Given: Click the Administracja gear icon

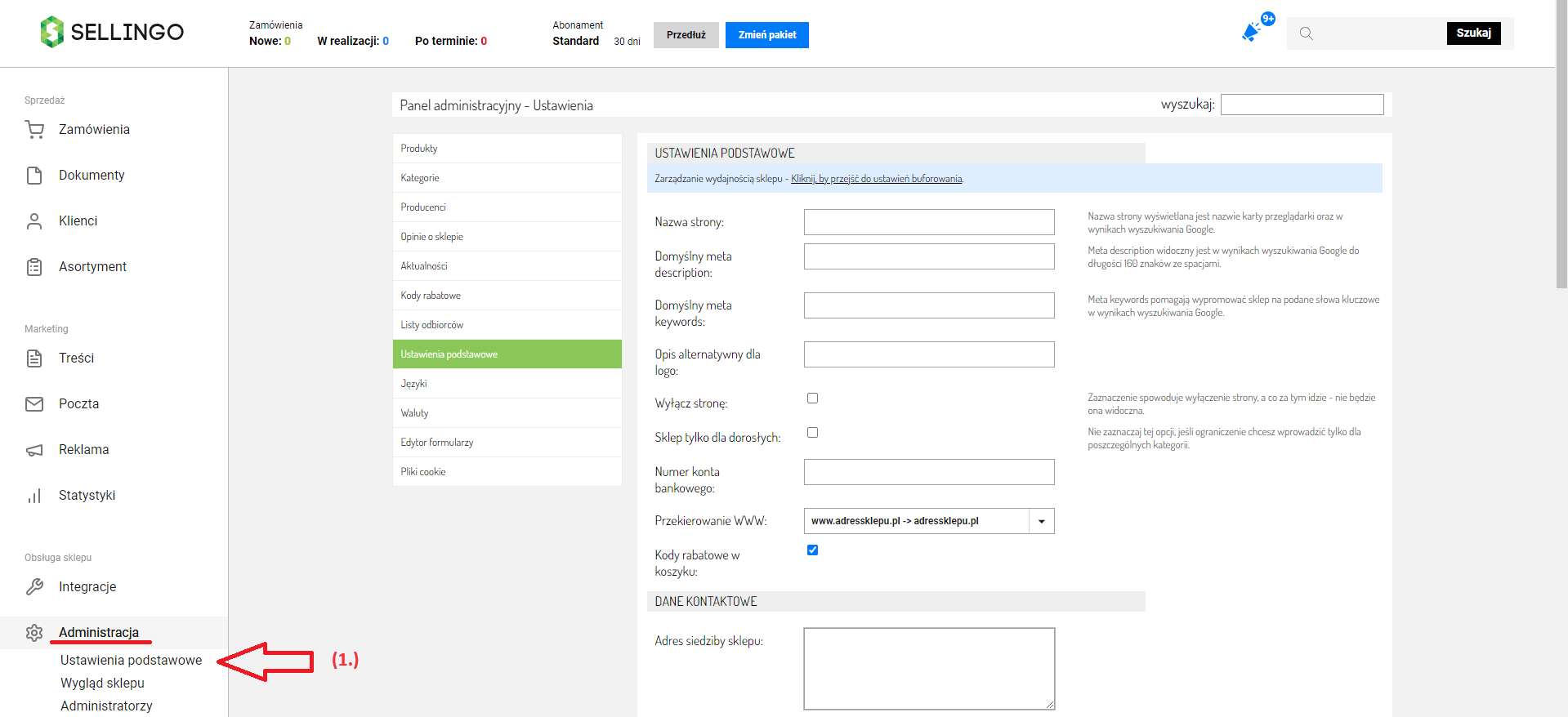Looking at the screenshot, I should point(34,632).
